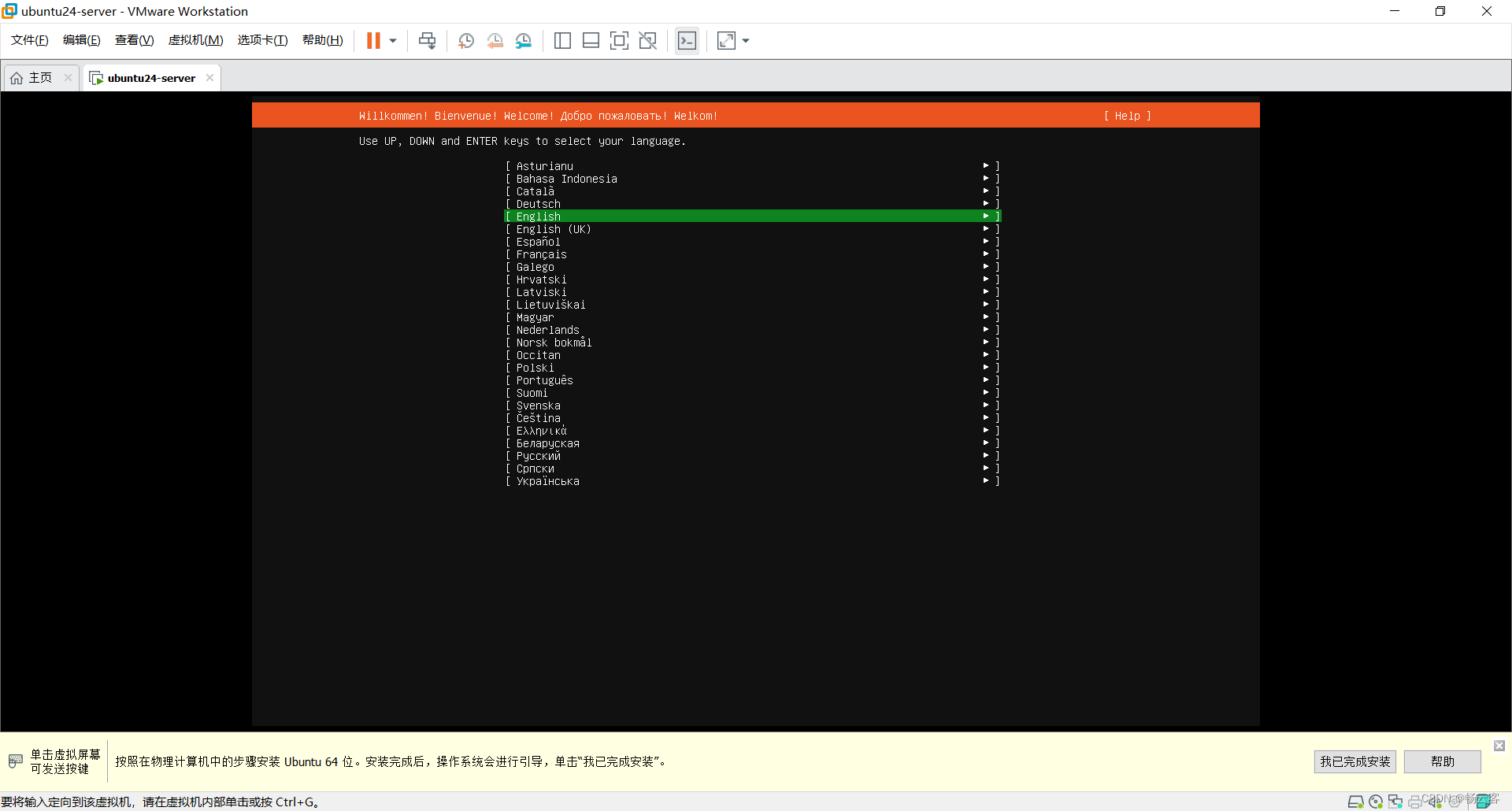Select Magyar language row
The image size is (1512, 811).
pos(752,317)
